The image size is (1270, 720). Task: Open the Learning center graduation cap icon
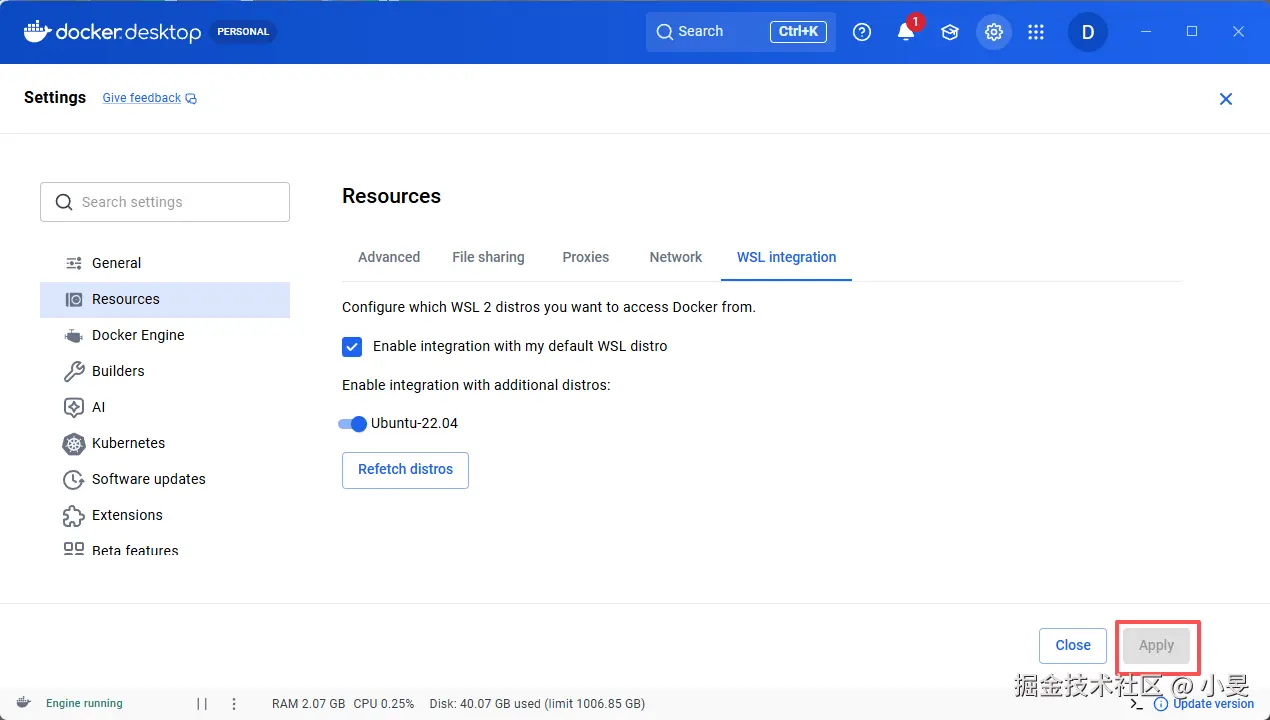point(950,32)
